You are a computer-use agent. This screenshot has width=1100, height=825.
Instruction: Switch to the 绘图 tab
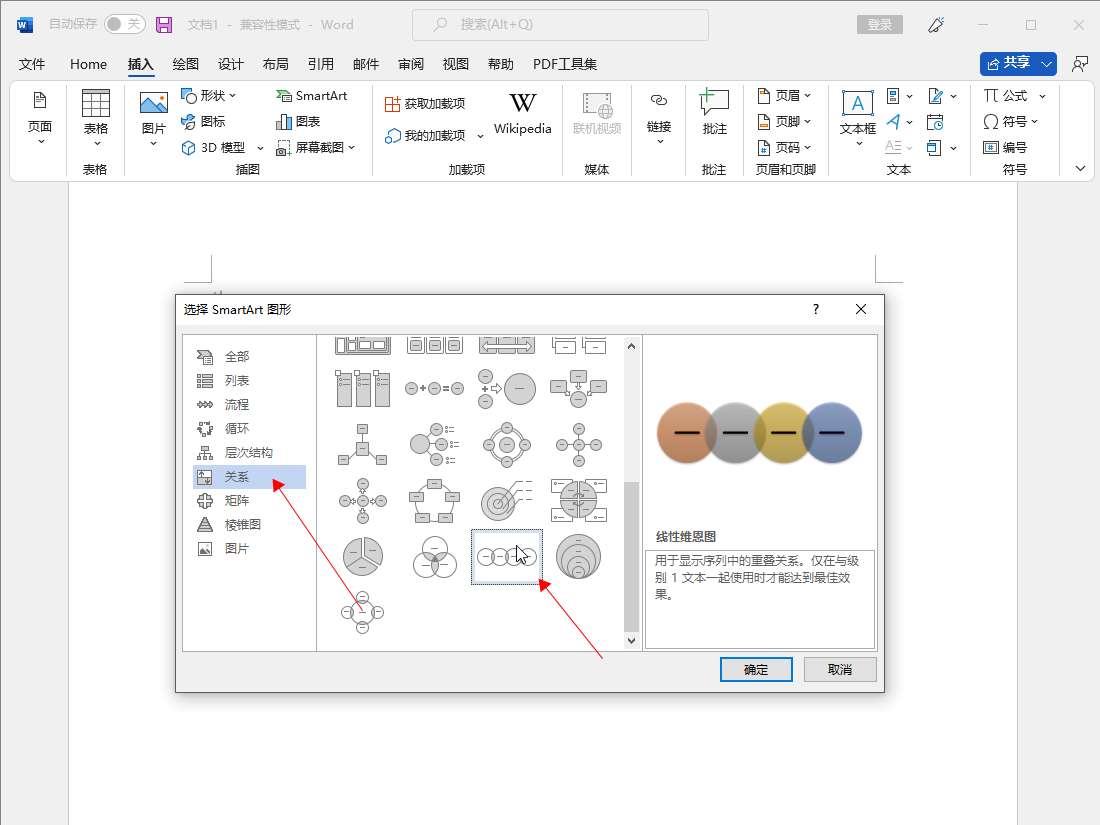(x=185, y=64)
